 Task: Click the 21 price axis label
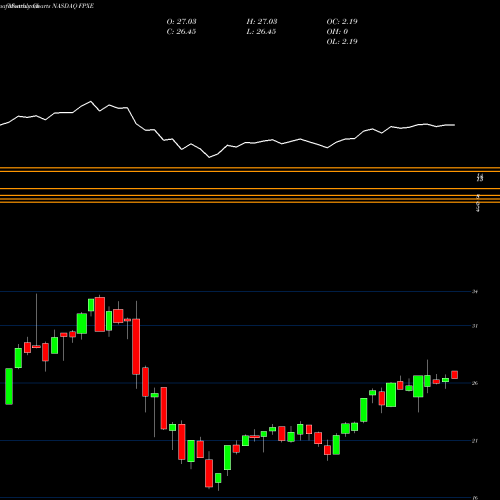(x=475, y=441)
